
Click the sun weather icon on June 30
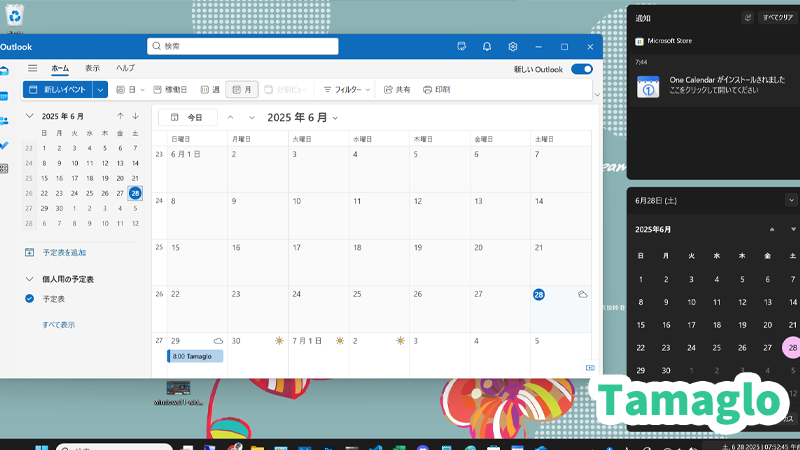pyautogui.click(x=279, y=341)
